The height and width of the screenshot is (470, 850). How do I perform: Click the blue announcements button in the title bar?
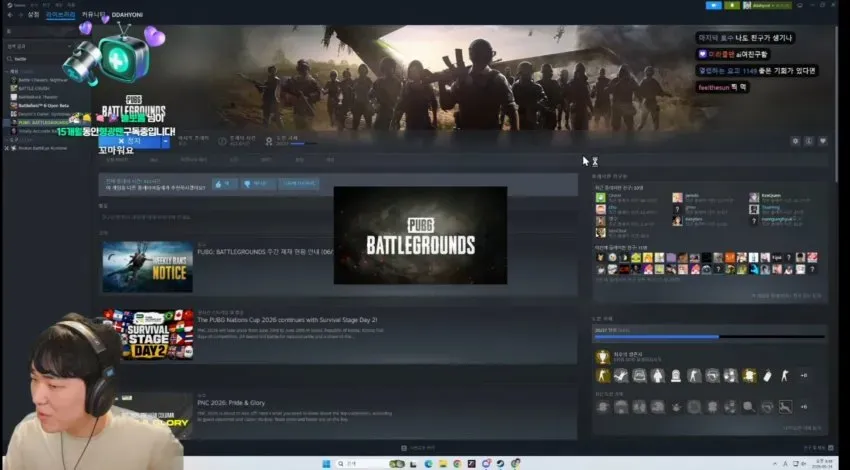pyautogui.click(x=713, y=5)
